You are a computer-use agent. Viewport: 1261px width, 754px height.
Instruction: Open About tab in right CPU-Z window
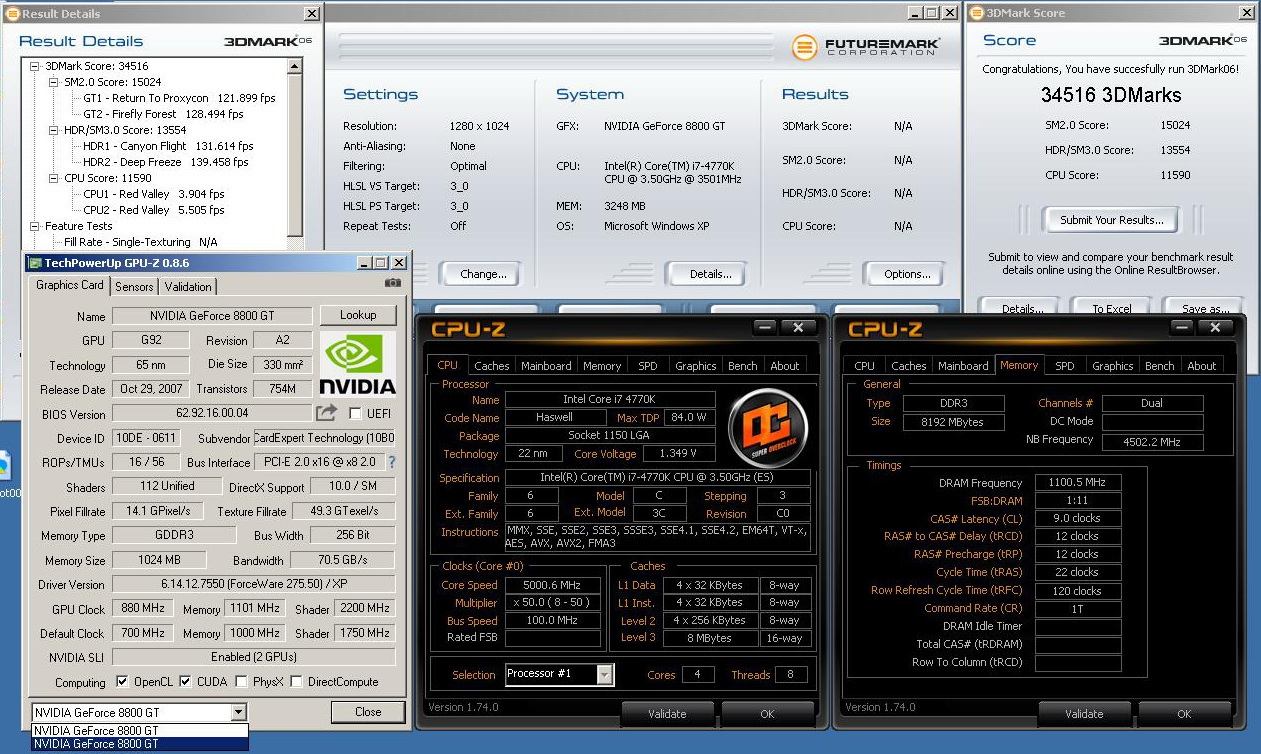coord(1201,366)
